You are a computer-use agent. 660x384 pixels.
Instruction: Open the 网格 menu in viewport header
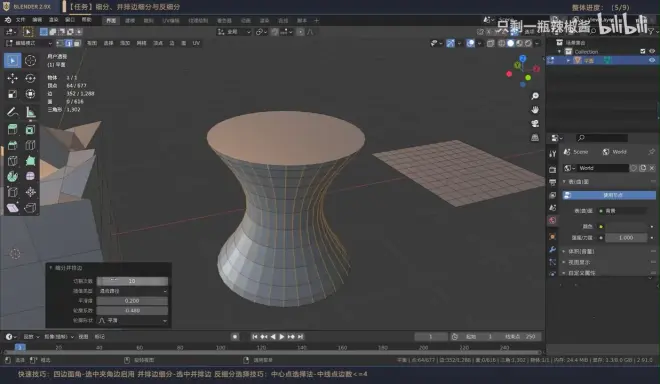(x=141, y=43)
